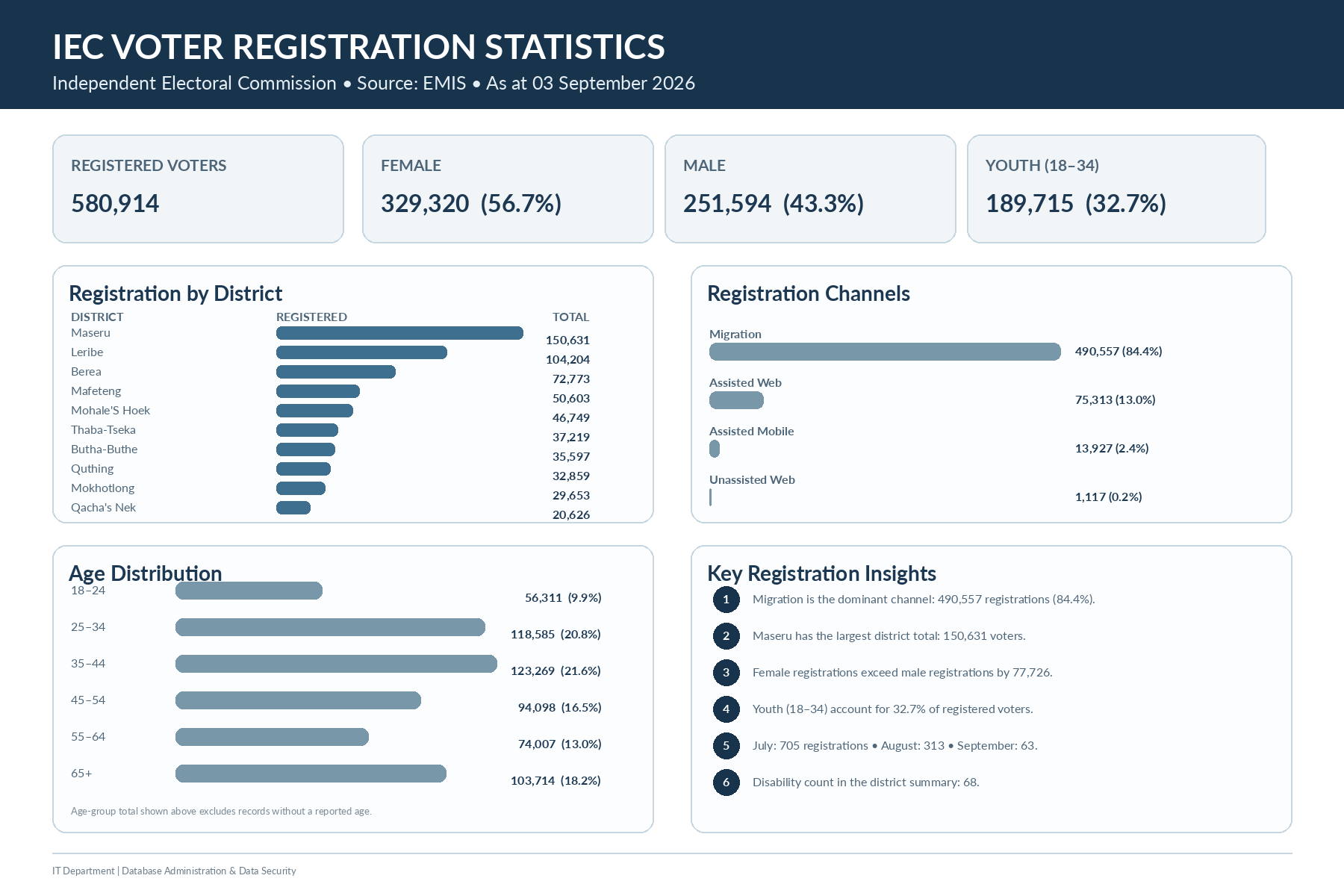Click the 35–44 age group bar
This screenshot has height=896, width=1344.
click(x=336, y=664)
